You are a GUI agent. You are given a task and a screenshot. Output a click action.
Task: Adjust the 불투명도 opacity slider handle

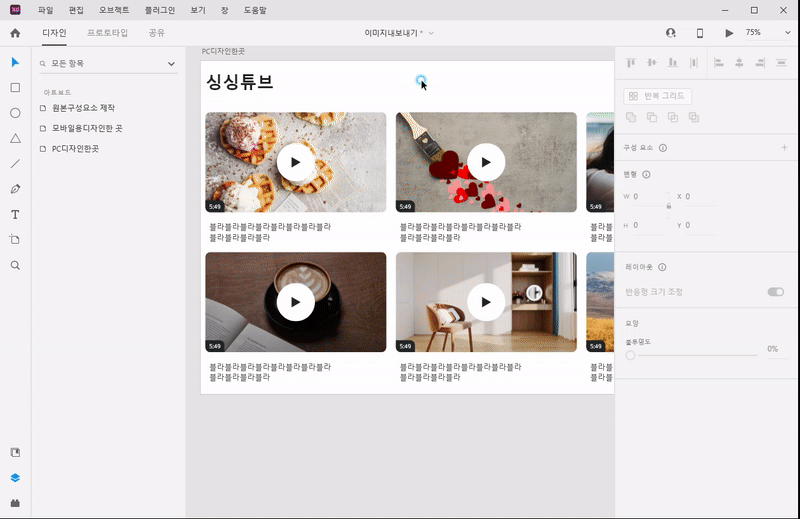click(631, 355)
